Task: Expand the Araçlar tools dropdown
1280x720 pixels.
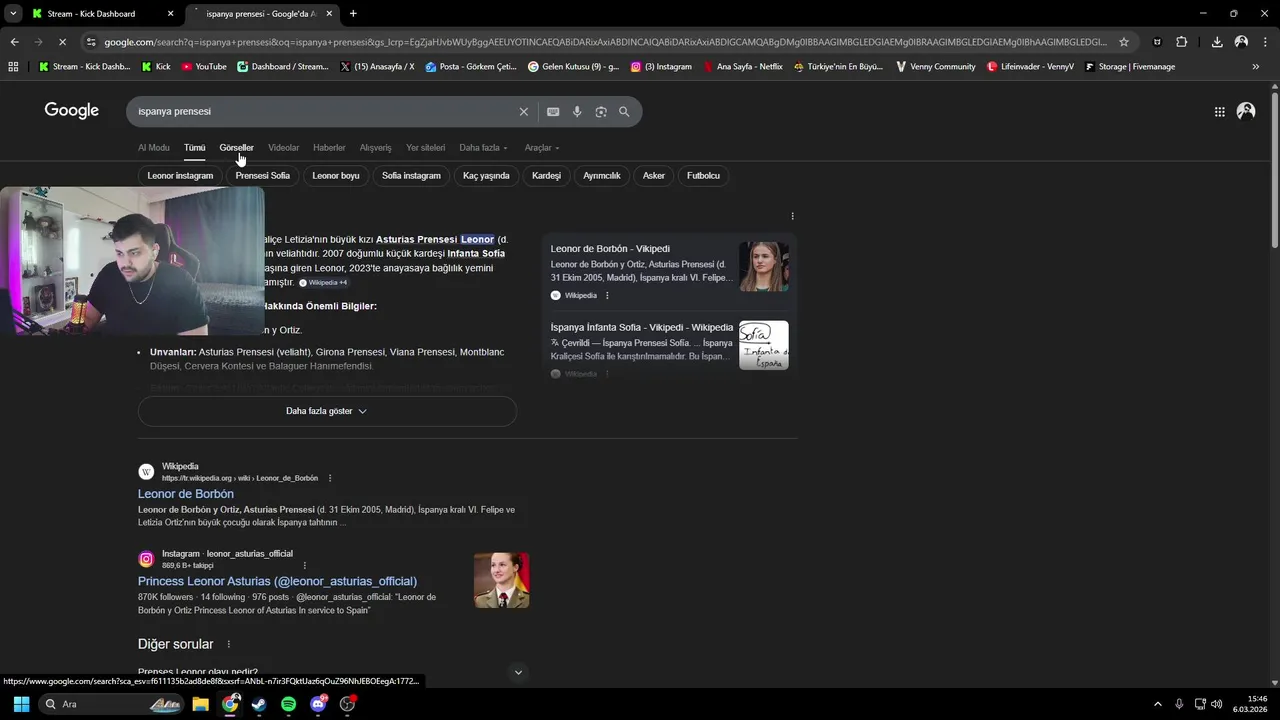Action: pyautogui.click(x=542, y=148)
